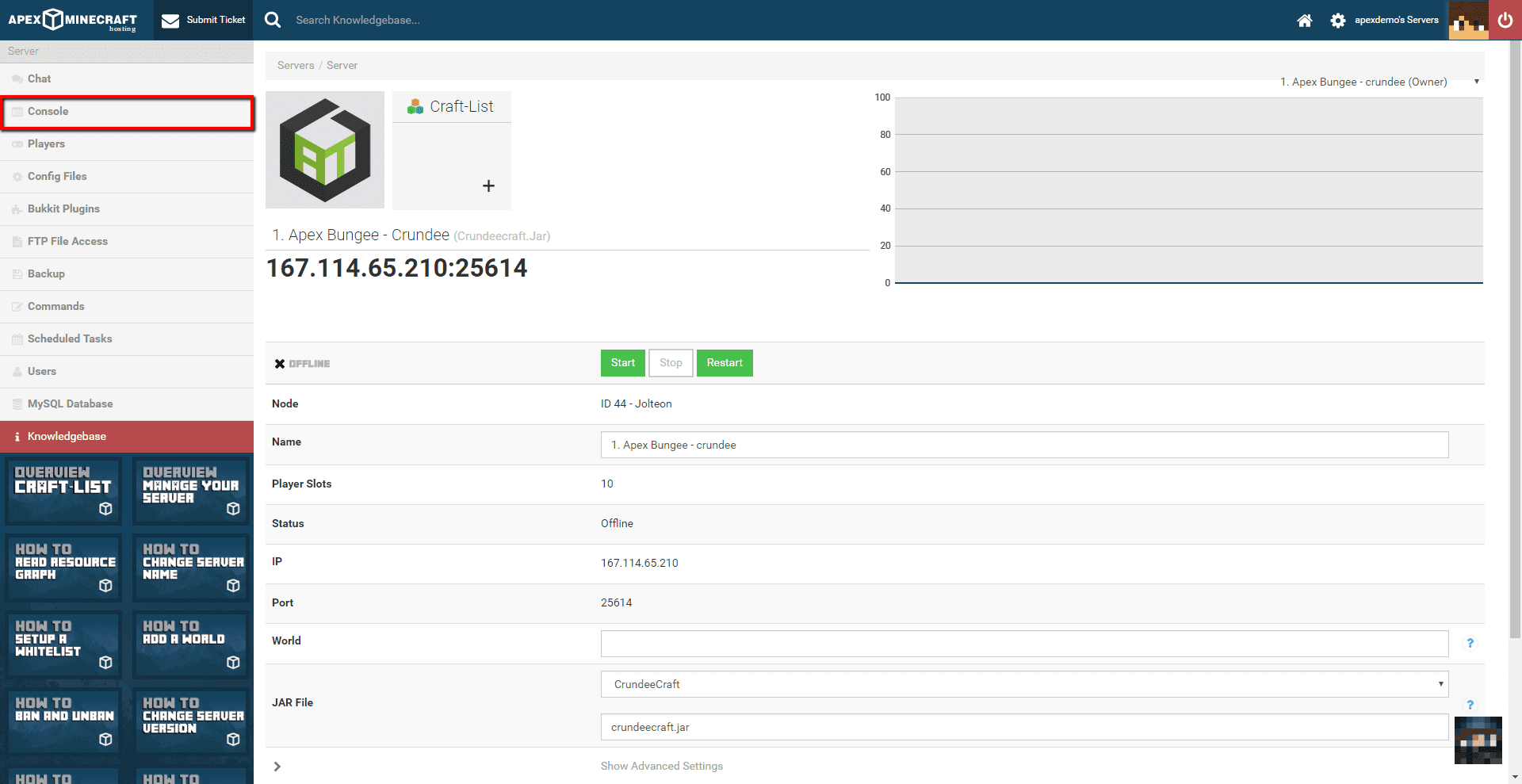Open the Overview Craft-List knowledgebase tile
This screenshot has height=784, width=1522.
click(x=63, y=491)
